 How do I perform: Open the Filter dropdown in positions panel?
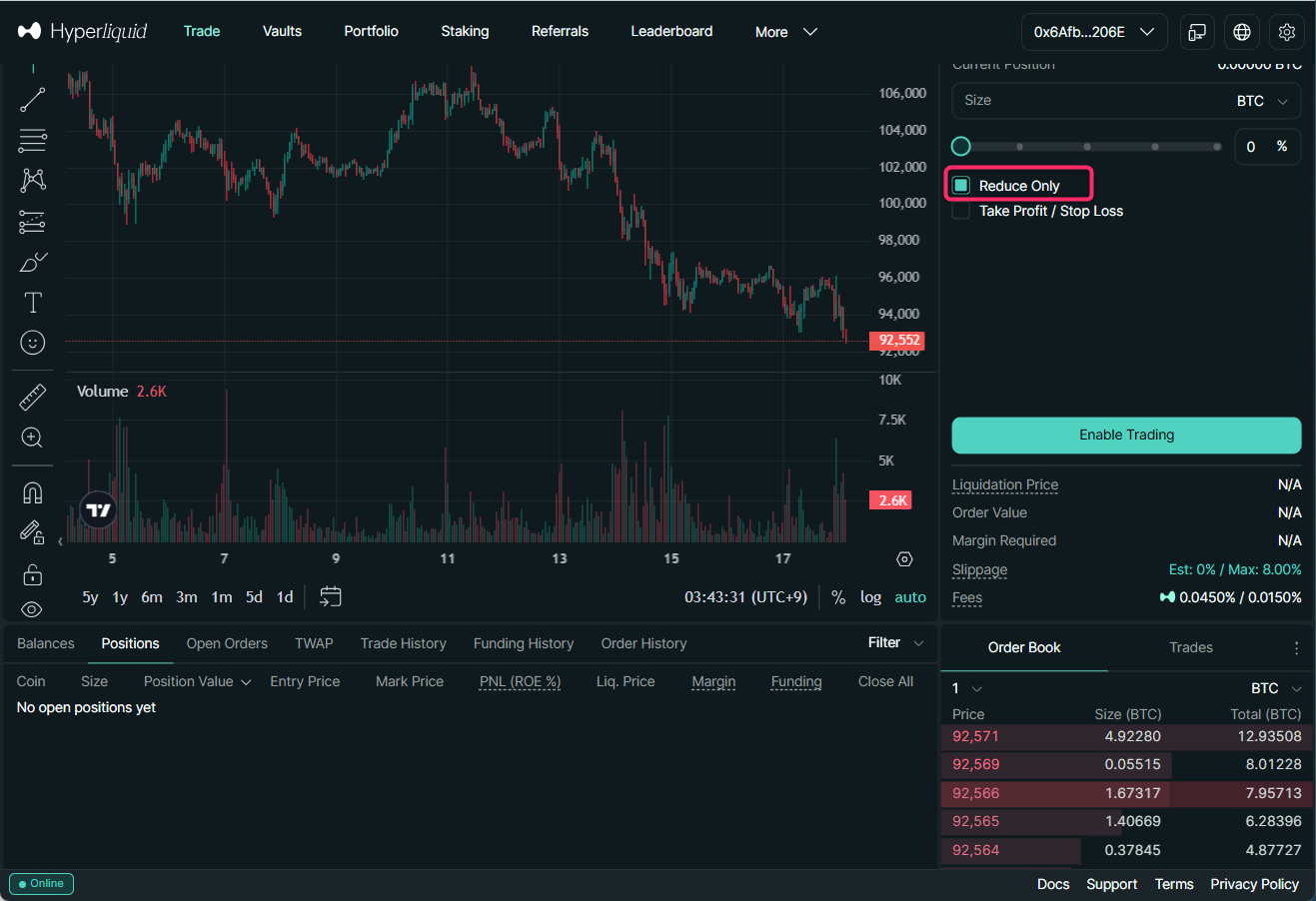(x=895, y=642)
